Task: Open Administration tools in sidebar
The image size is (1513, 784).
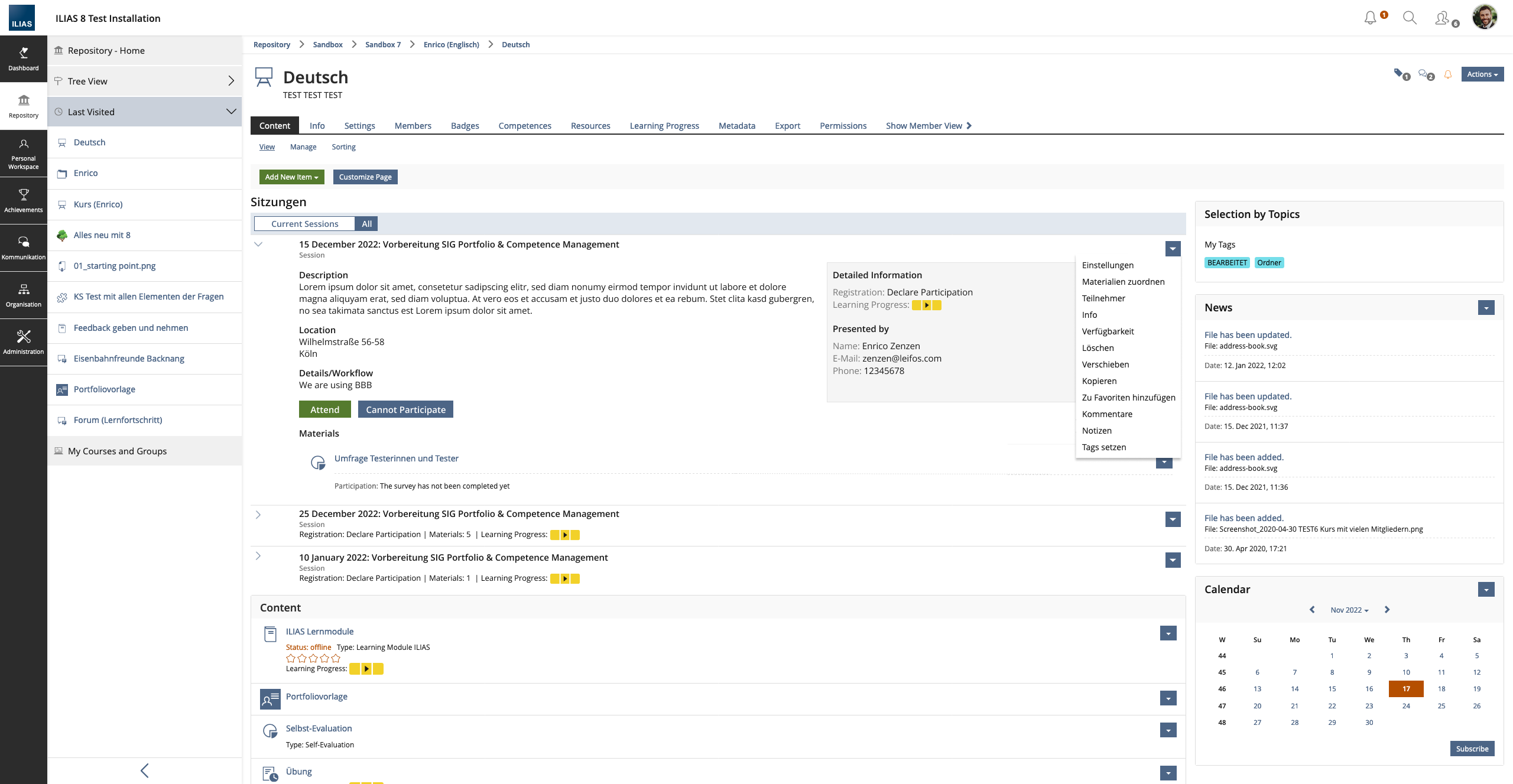Action: (x=24, y=342)
